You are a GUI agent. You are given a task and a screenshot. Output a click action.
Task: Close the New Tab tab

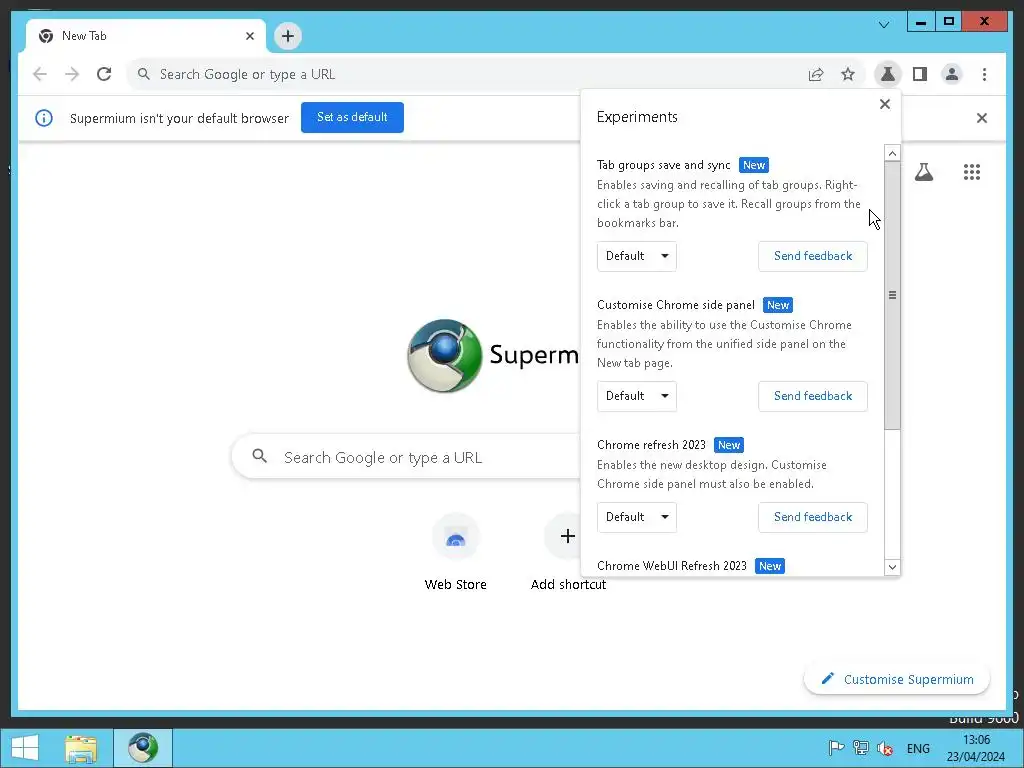click(249, 37)
